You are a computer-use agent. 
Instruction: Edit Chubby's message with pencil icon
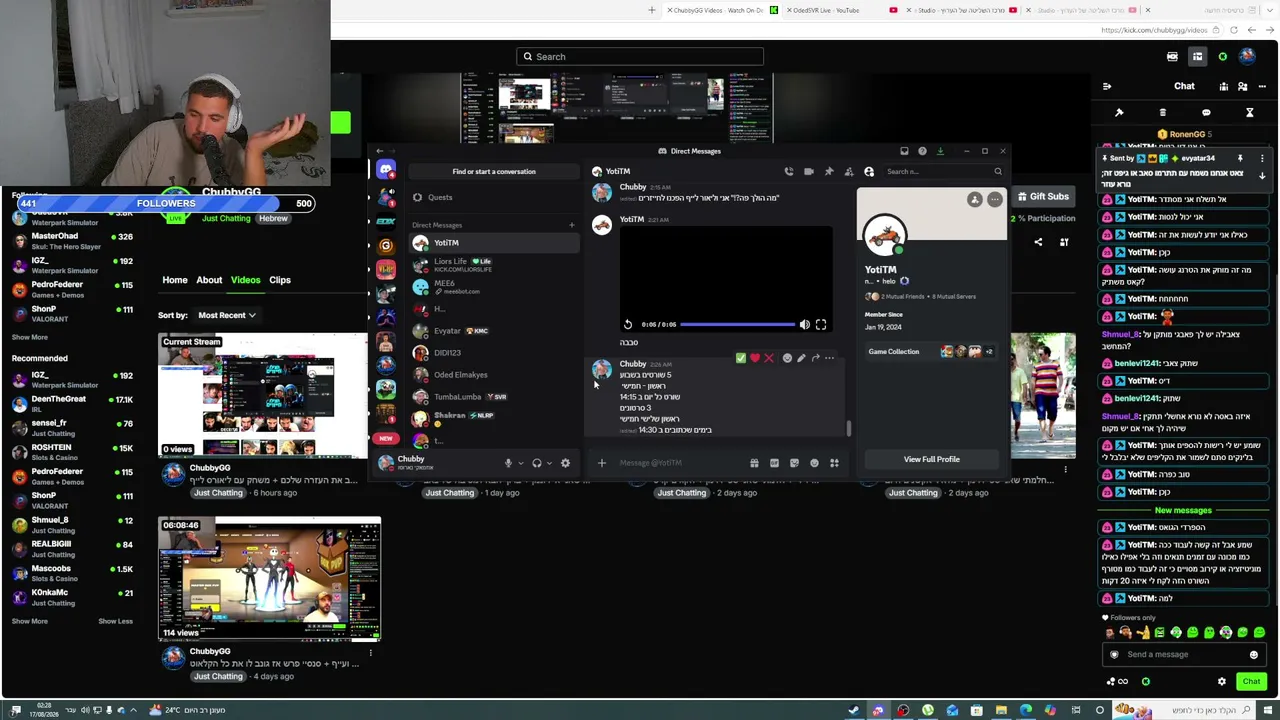pos(801,358)
